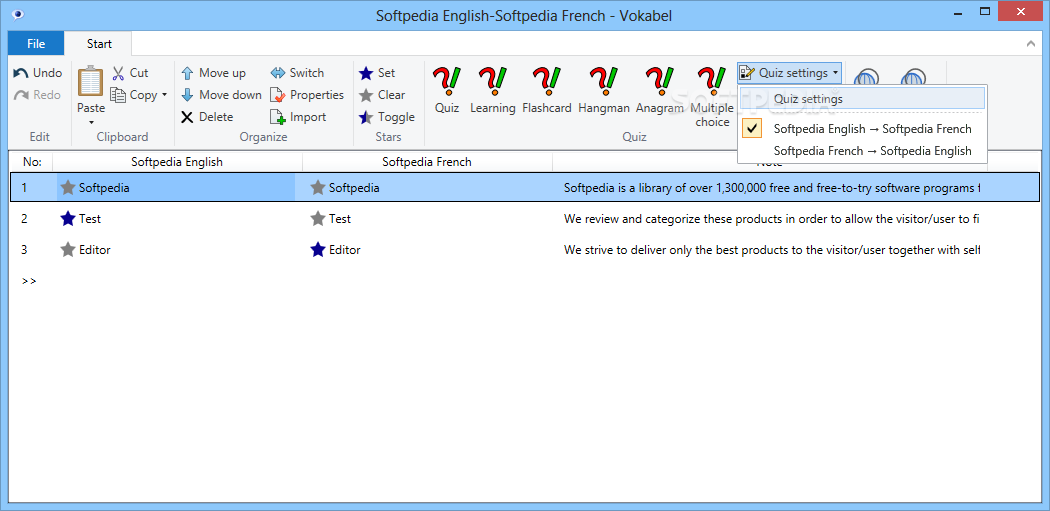This screenshot has height=511, width=1050.
Task: Copy the selected entry
Action: (x=133, y=94)
